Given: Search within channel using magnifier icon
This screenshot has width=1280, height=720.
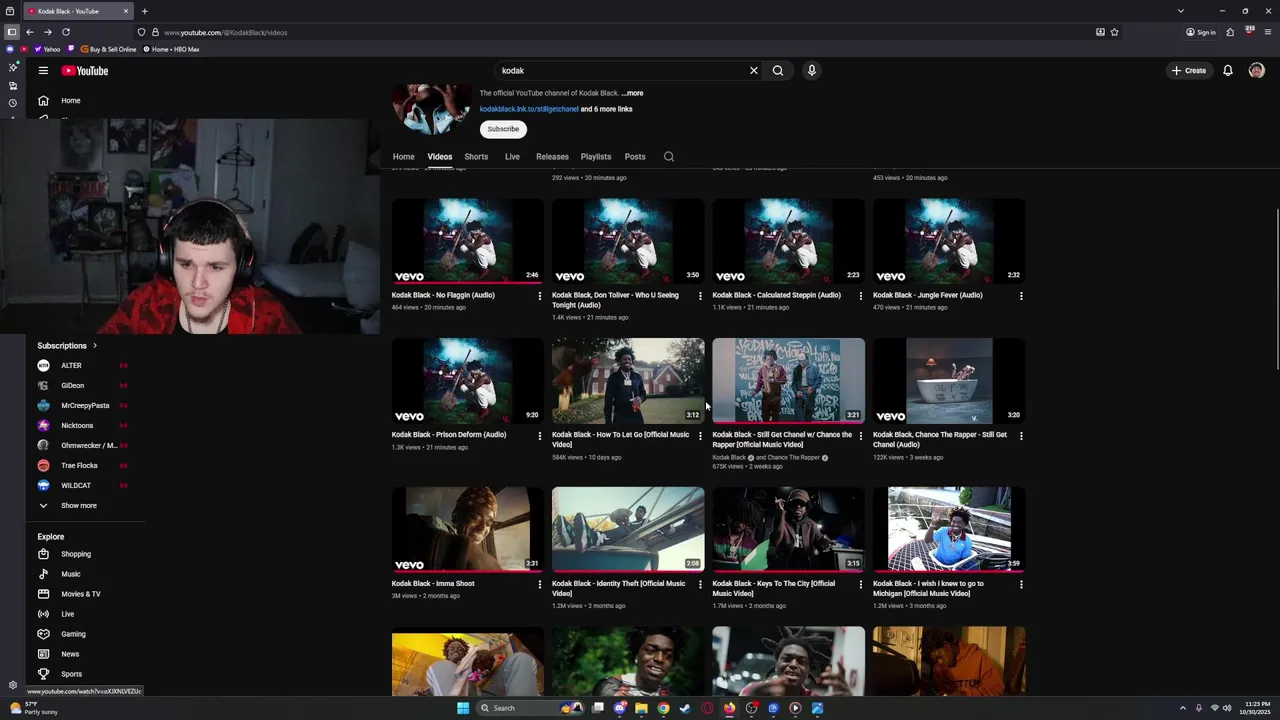Looking at the screenshot, I should coord(669,156).
